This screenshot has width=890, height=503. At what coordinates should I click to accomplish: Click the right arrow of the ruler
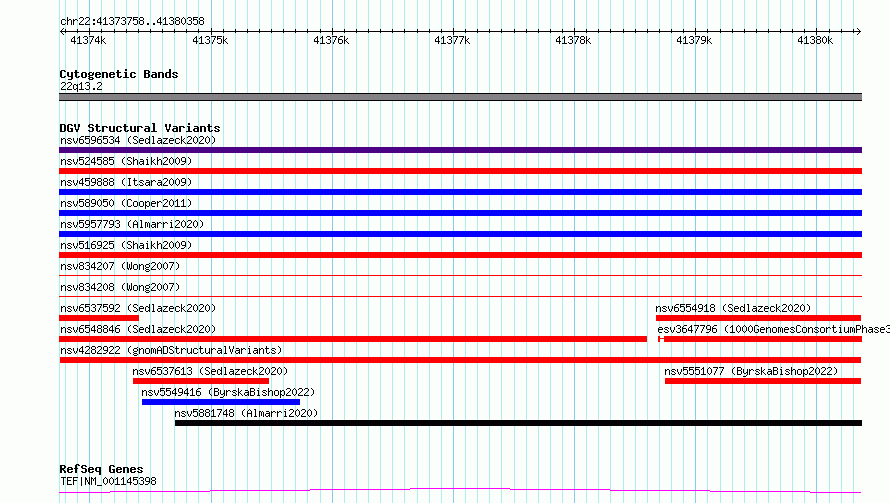[858, 31]
